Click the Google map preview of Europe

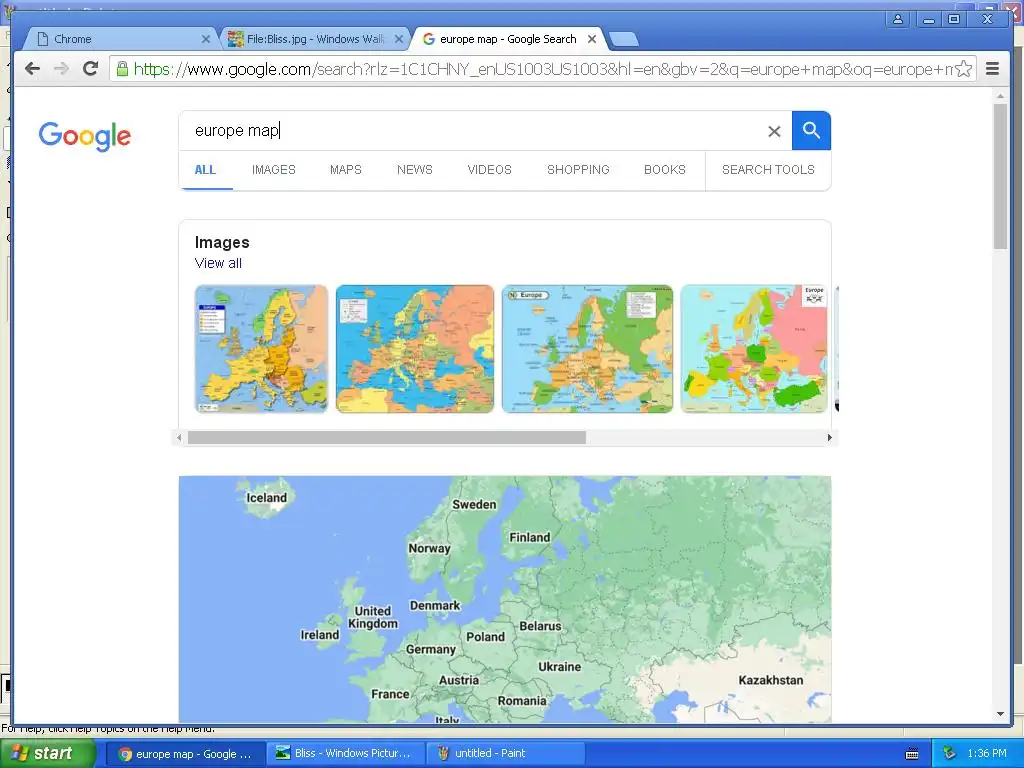pos(505,599)
